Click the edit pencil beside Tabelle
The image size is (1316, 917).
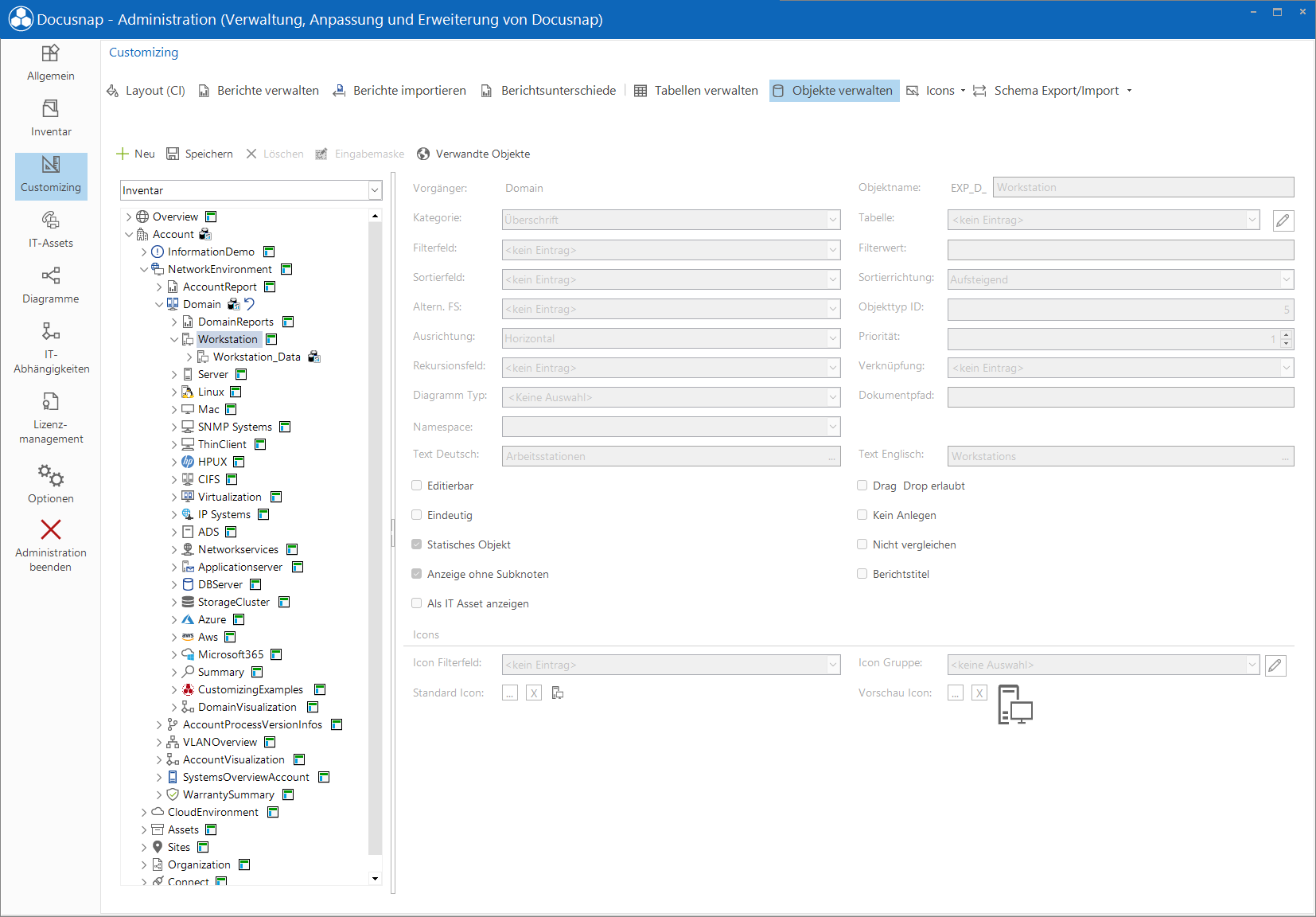point(1283,220)
